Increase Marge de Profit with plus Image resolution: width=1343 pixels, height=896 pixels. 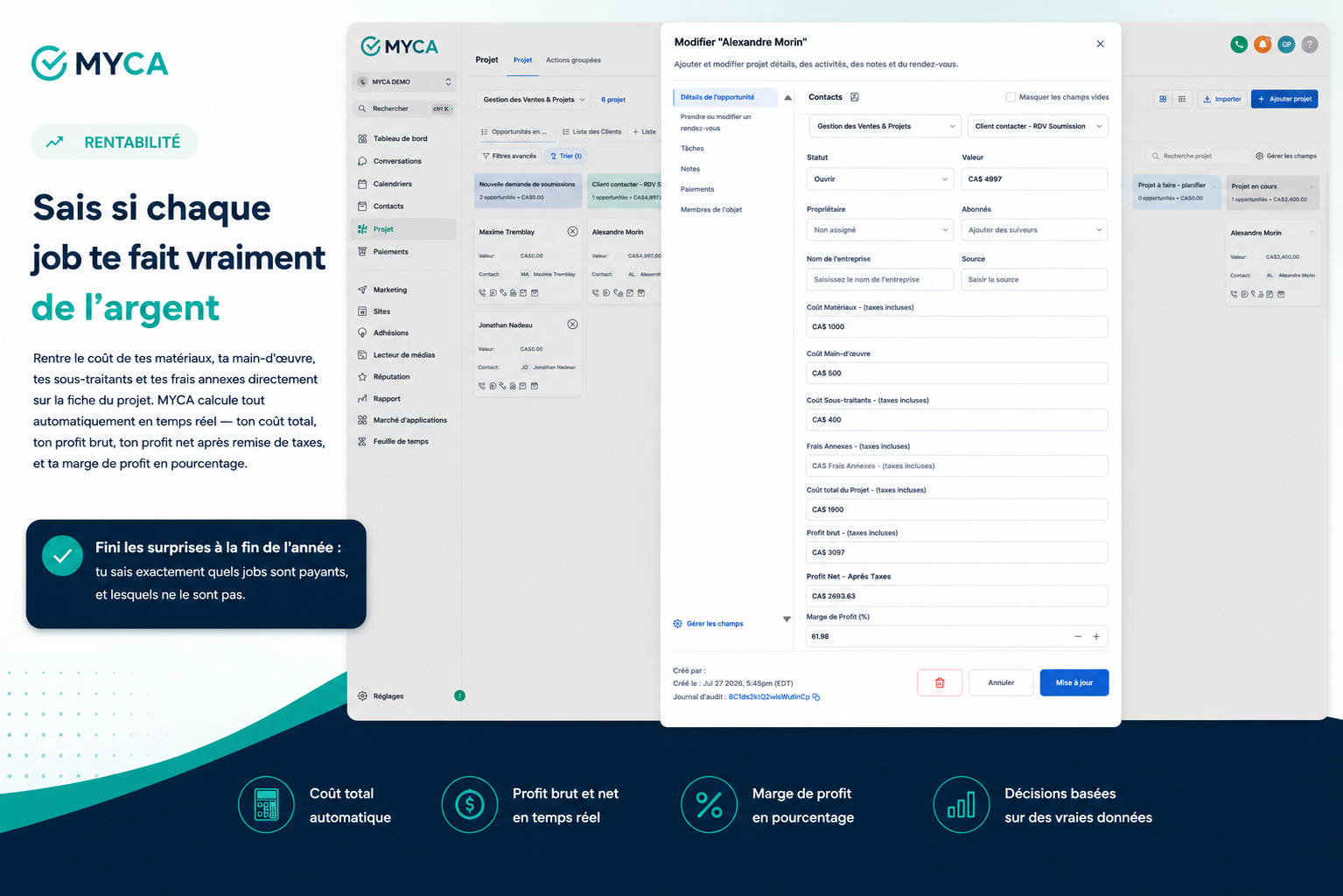(1096, 636)
